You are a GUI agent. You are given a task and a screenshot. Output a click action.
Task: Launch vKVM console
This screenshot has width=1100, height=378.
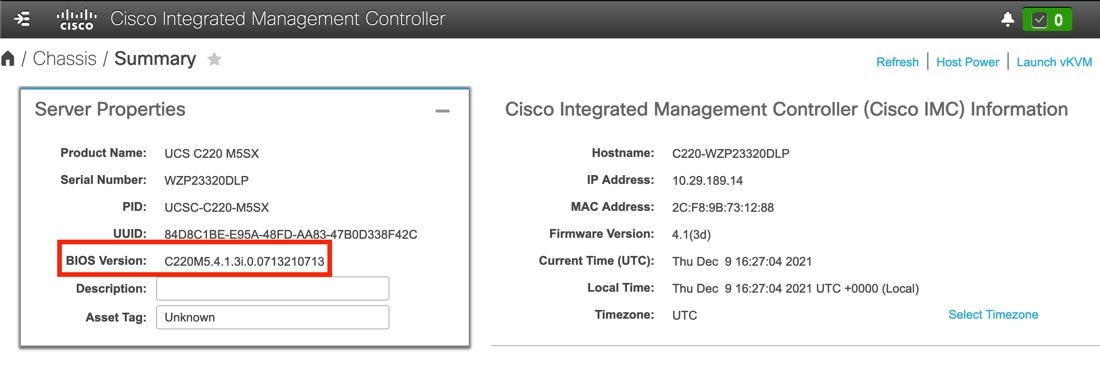(x=1054, y=62)
